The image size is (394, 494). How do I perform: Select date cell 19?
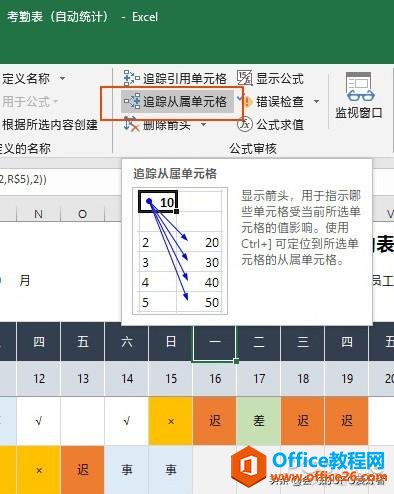347,379
